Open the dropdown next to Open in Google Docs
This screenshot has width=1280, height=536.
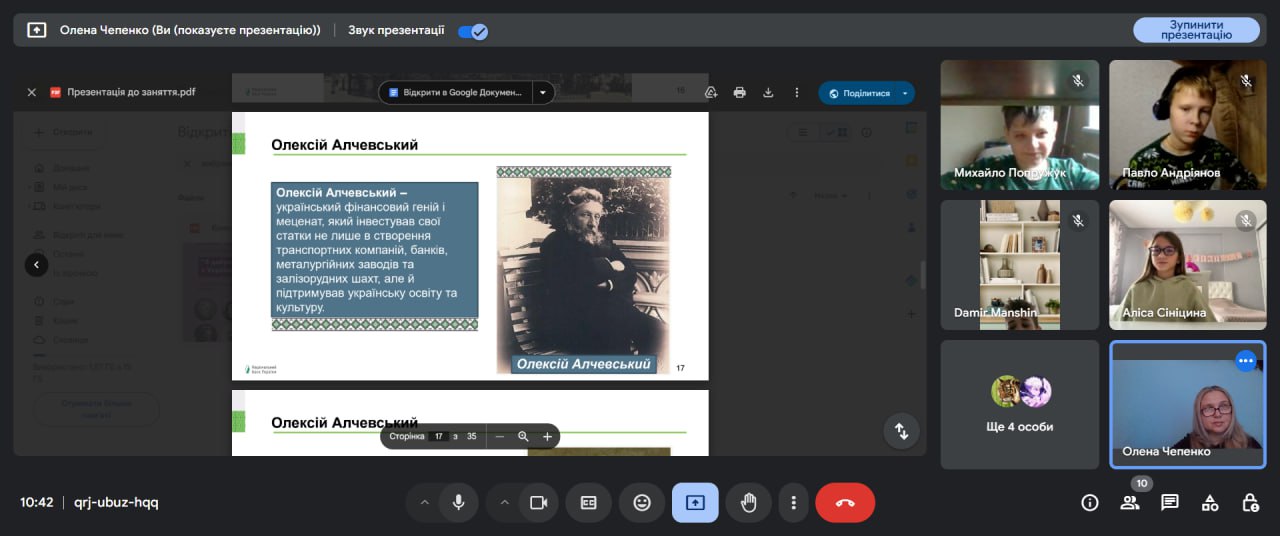(543, 93)
